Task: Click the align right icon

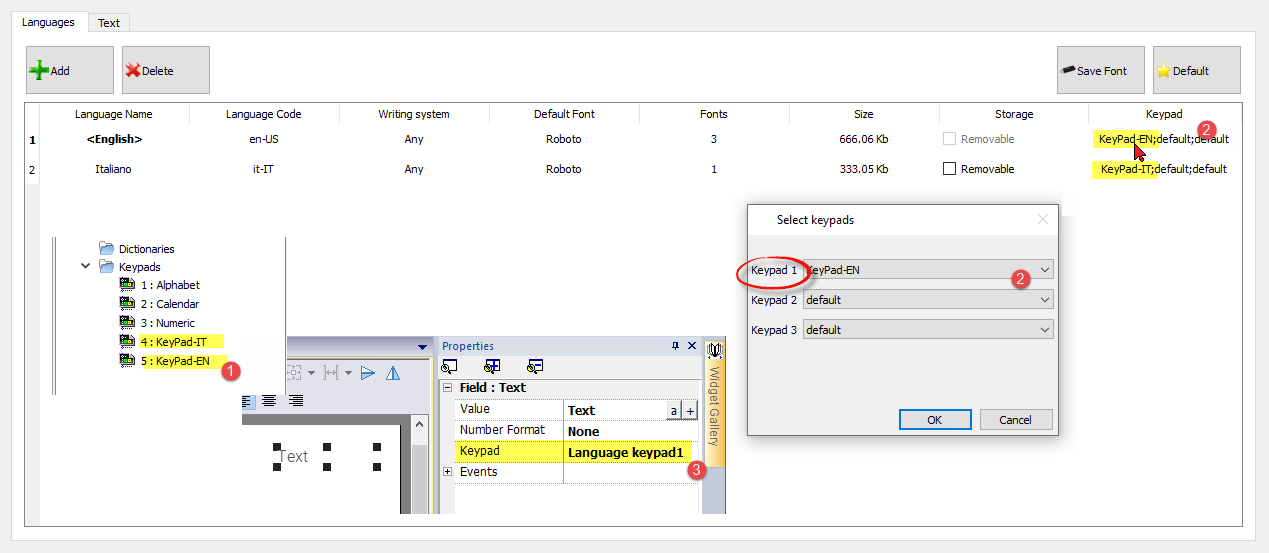Action: click(295, 400)
